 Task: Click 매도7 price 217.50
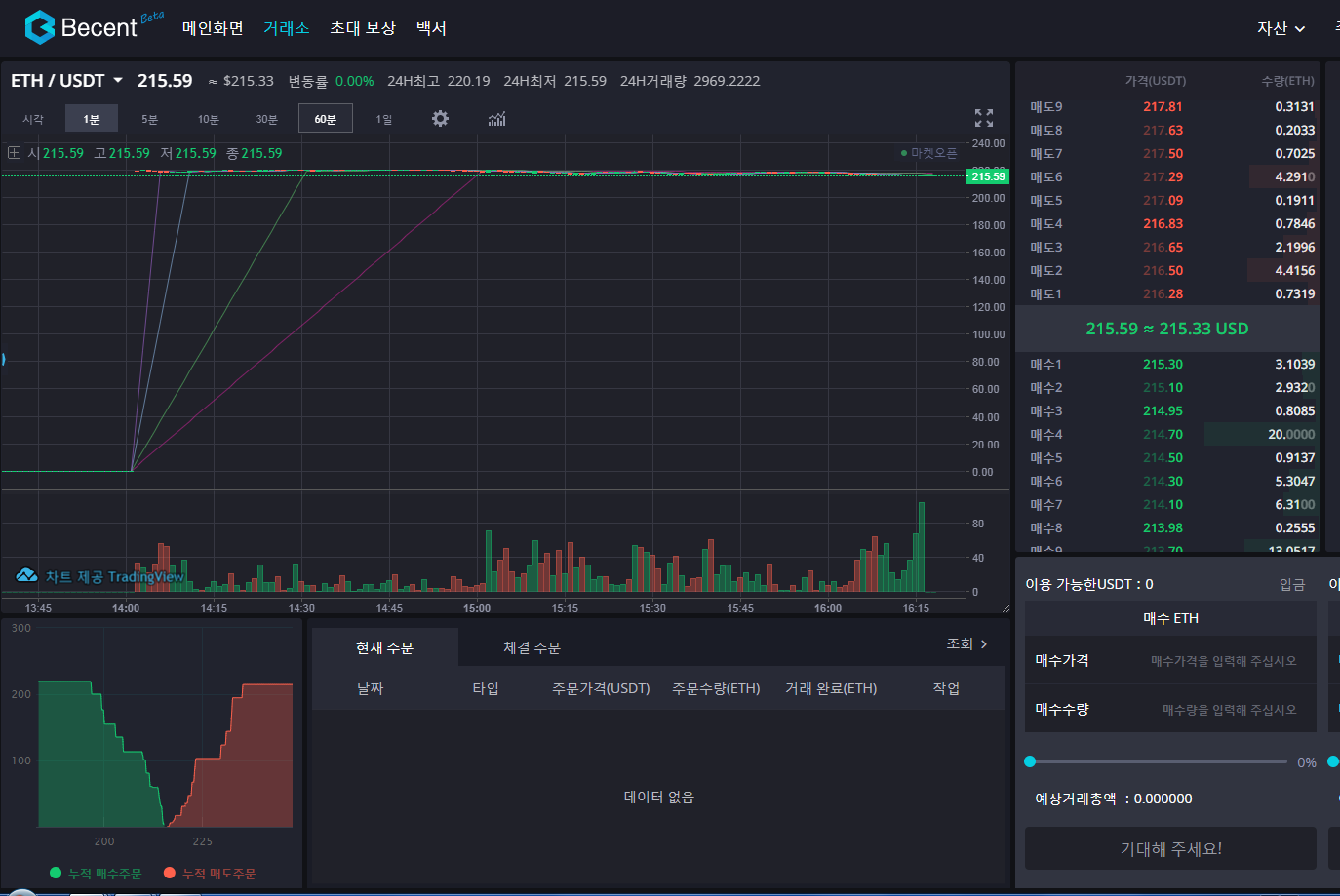1163,153
